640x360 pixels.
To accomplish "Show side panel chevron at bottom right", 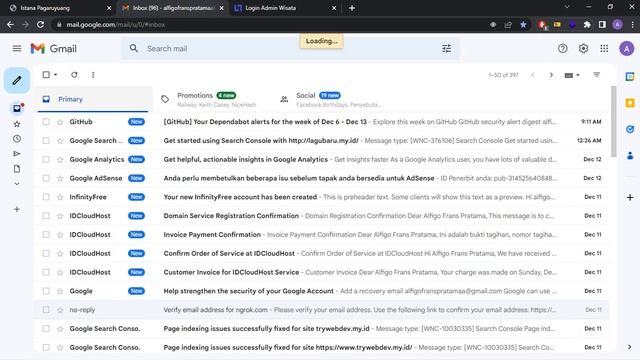I will point(629,347).
